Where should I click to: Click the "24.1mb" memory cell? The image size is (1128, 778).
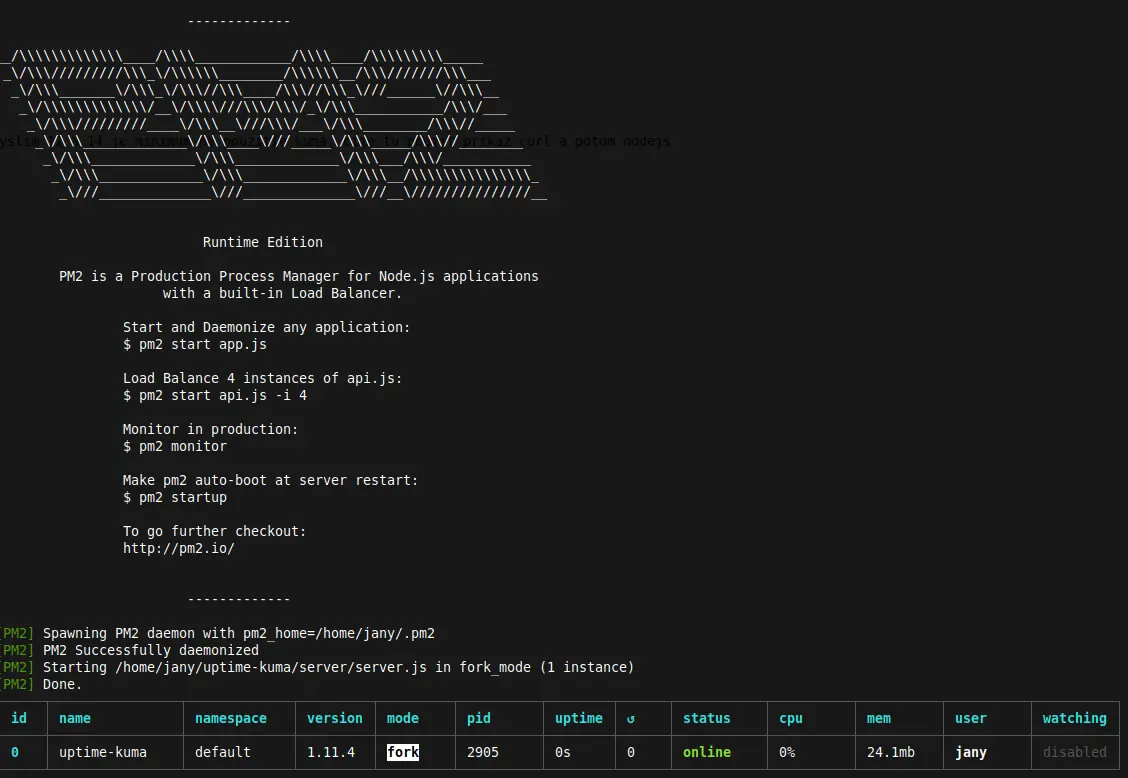coord(891,752)
